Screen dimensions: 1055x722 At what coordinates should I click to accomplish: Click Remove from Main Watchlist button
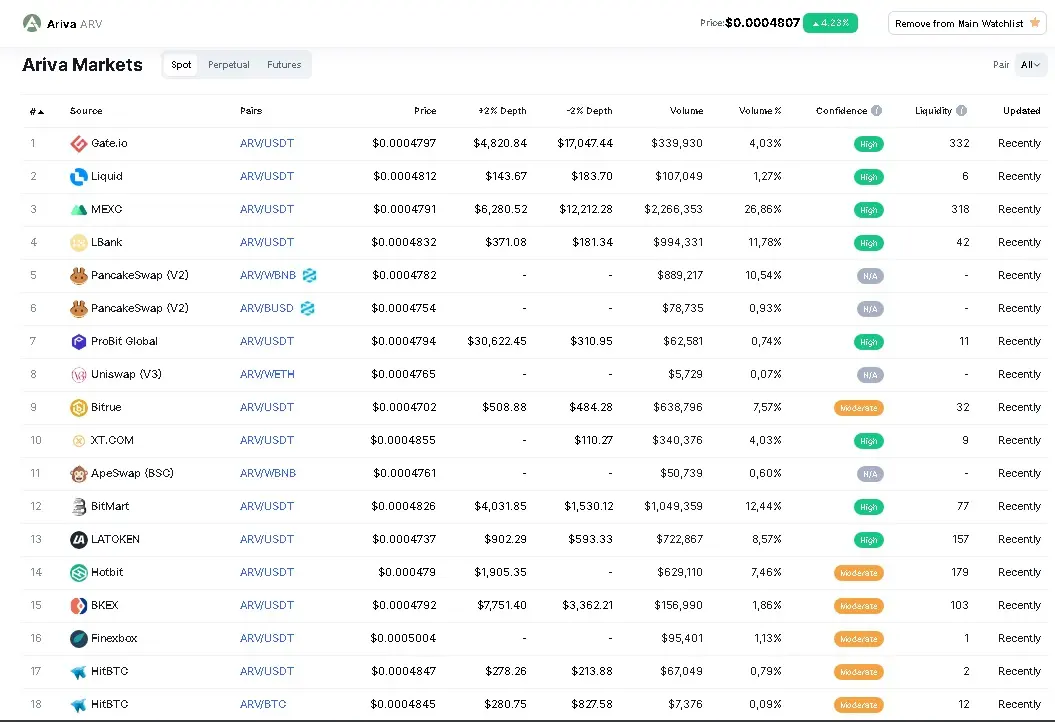pyautogui.click(x=967, y=23)
